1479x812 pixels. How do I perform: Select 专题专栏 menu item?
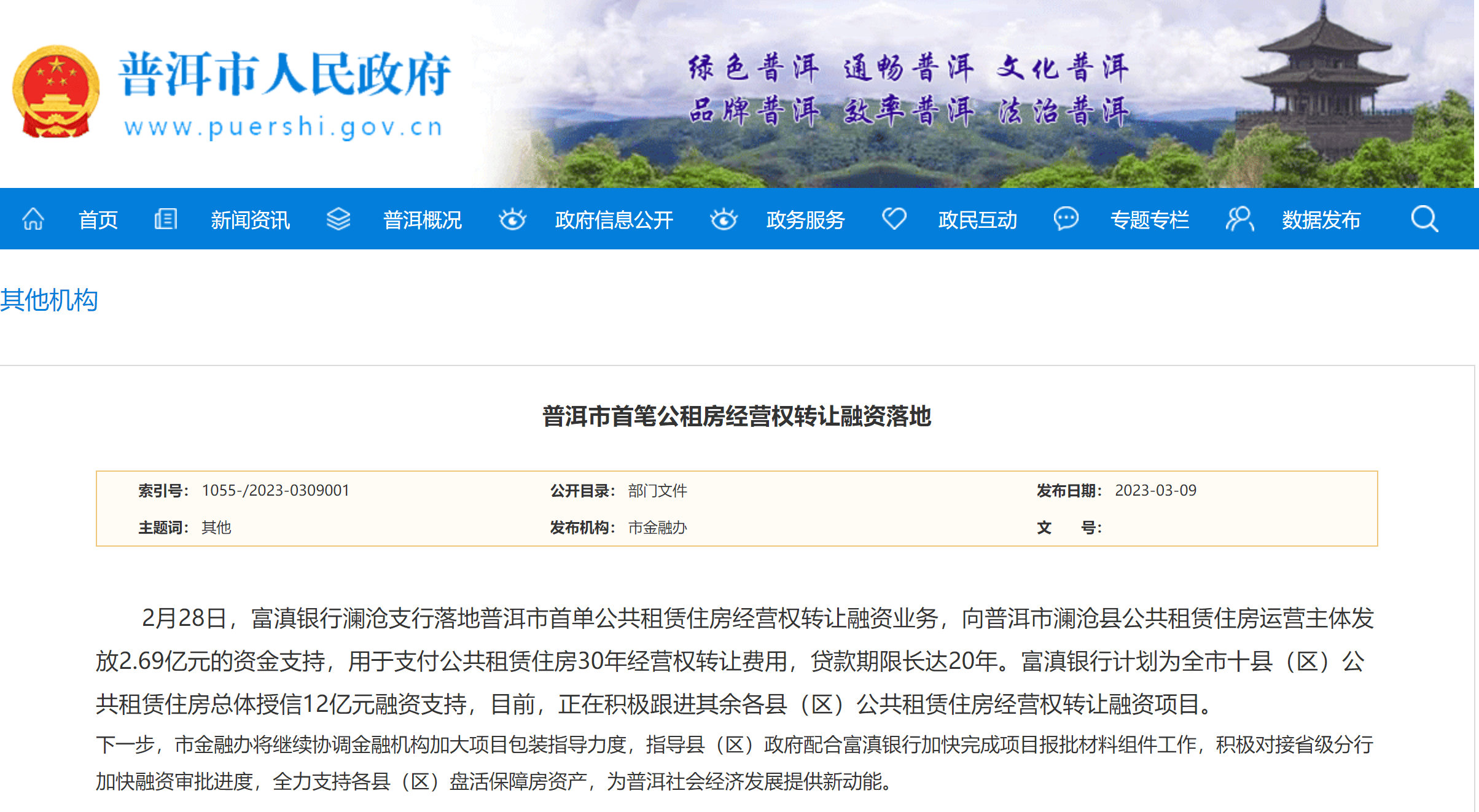(1150, 220)
